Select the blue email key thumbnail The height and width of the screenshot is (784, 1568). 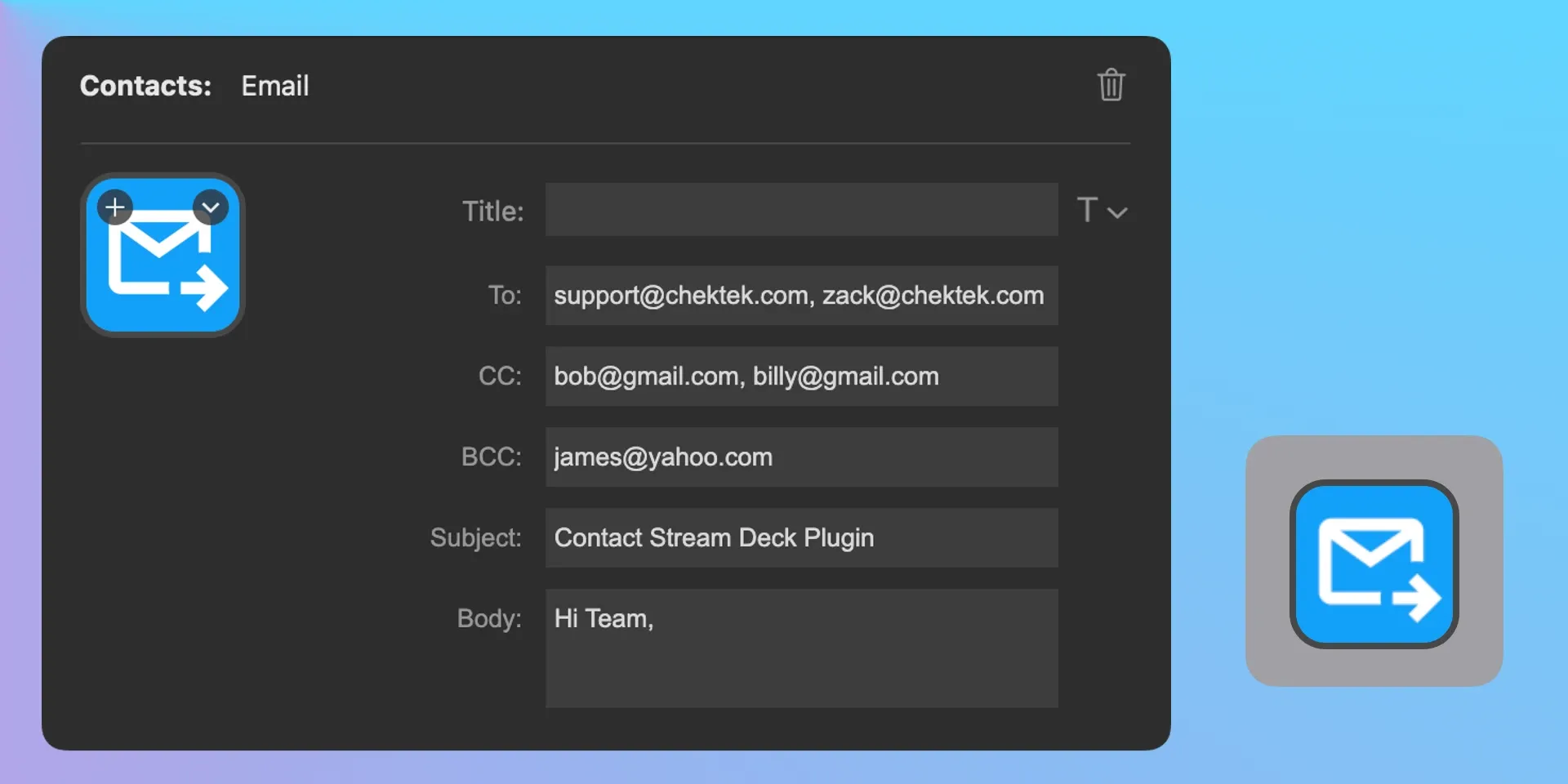click(x=163, y=255)
